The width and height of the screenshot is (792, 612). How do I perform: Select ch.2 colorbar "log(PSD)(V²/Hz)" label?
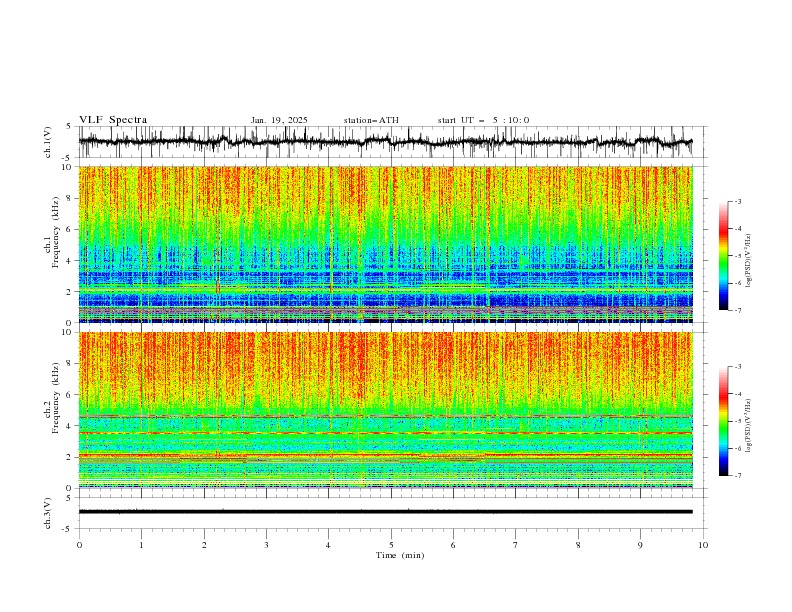[749, 425]
